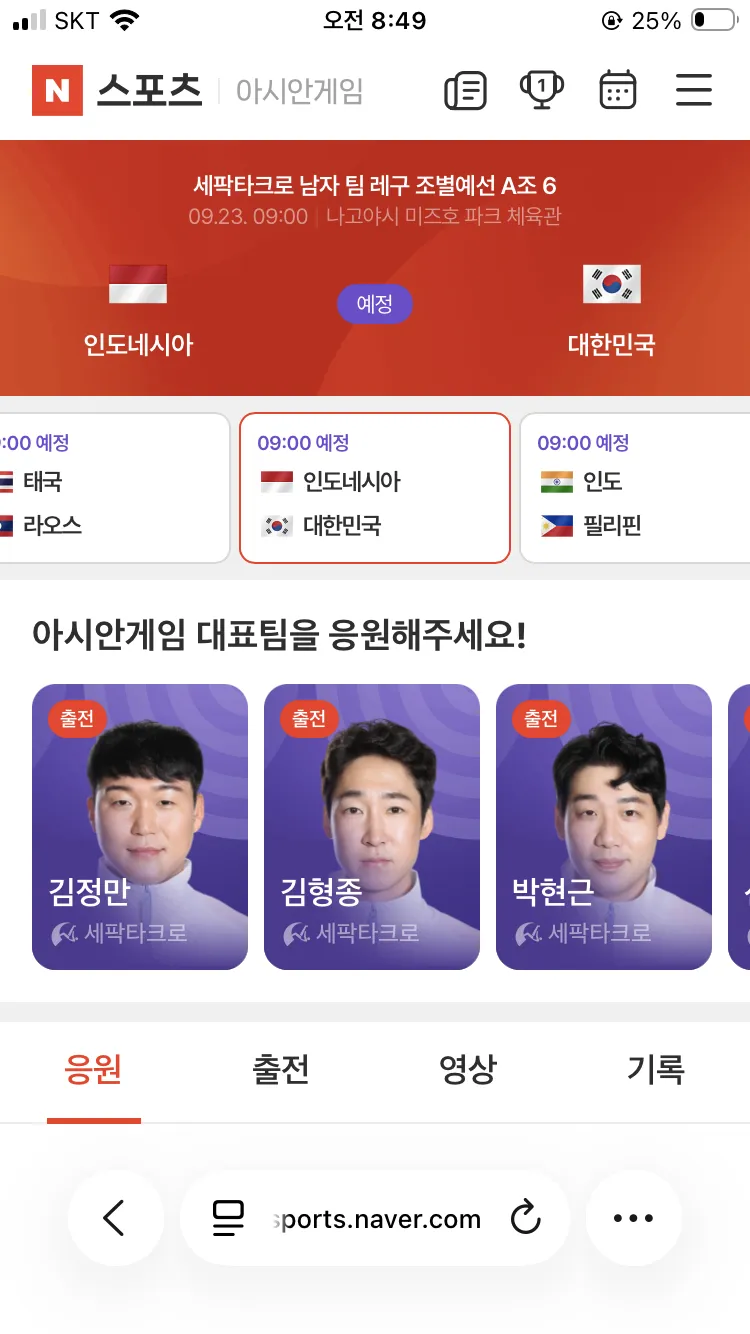Switch to the 출전 tab
750x1334 pixels.
point(281,1070)
